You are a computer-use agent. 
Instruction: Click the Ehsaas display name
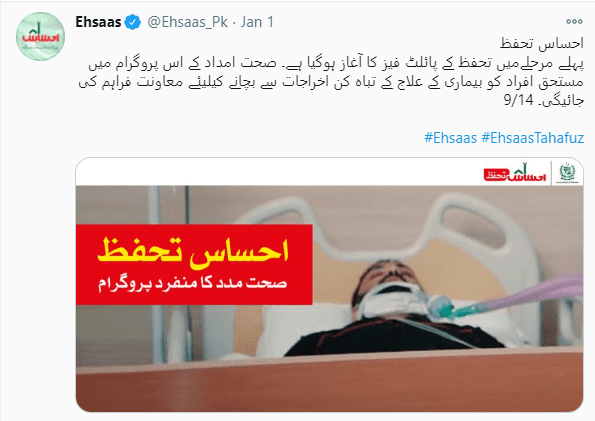tap(98, 22)
